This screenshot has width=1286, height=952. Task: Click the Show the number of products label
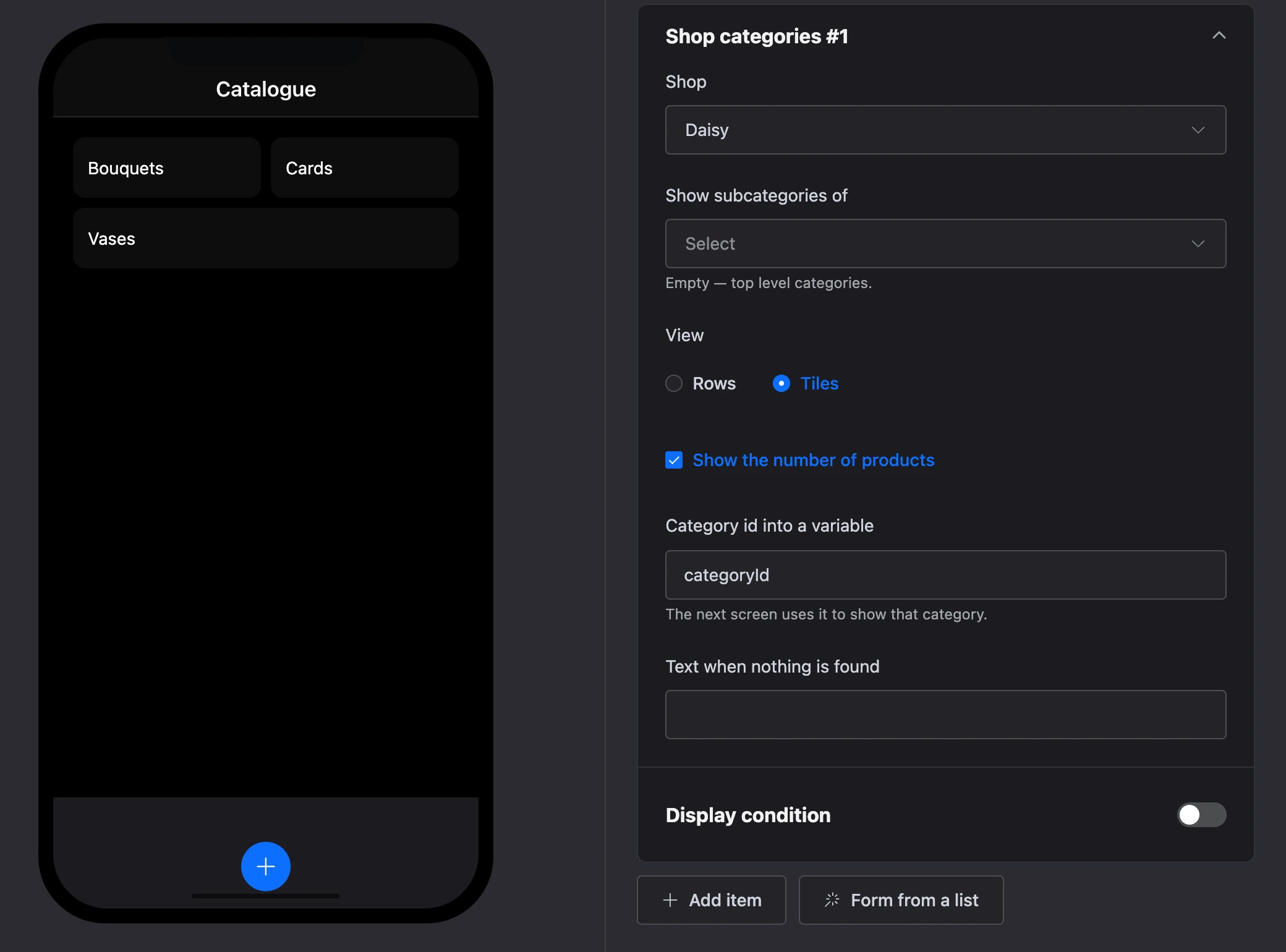[x=814, y=460]
